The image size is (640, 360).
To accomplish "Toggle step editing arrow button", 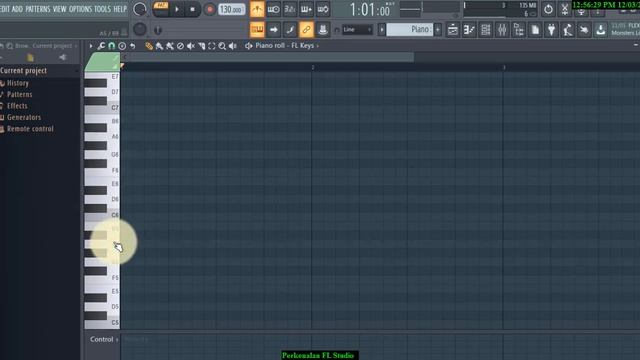I will (x=273, y=29).
